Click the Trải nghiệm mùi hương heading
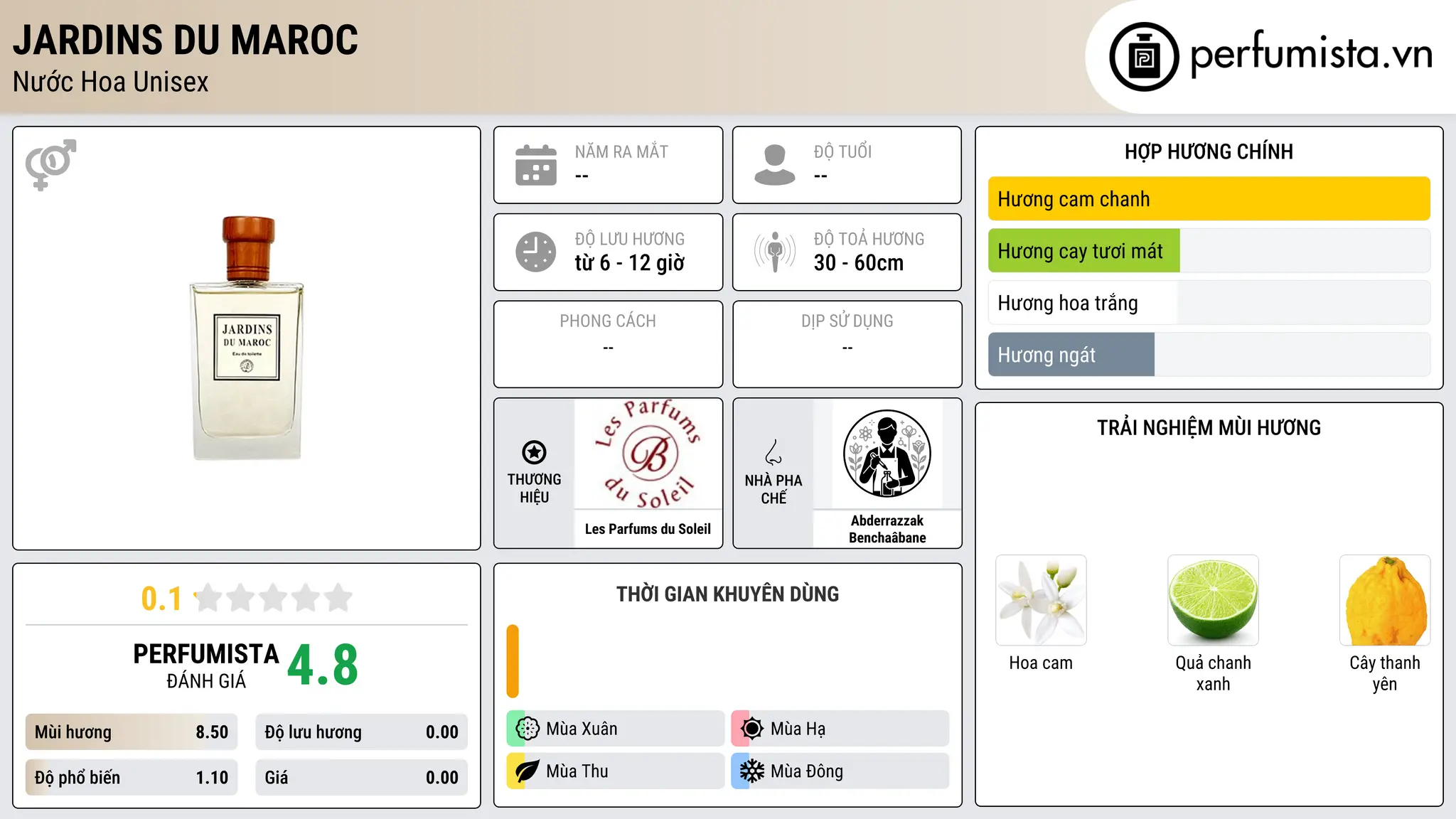The width and height of the screenshot is (1456, 819). (1209, 428)
